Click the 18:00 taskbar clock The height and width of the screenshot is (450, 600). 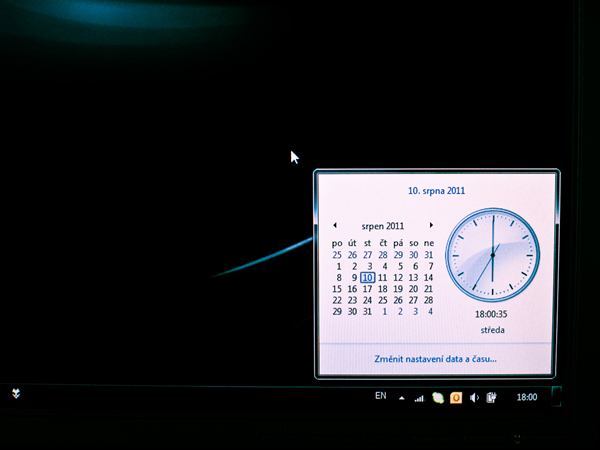click(x=527, y=397)
